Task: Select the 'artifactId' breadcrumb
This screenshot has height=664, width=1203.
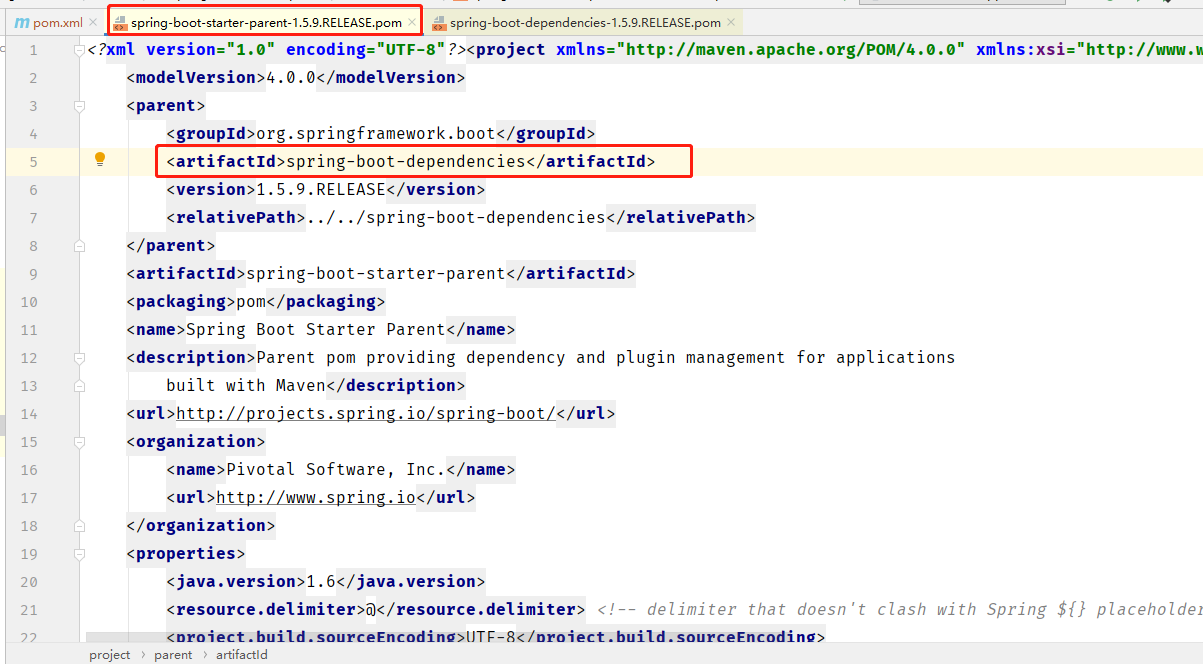Action: tap(241, 655)
